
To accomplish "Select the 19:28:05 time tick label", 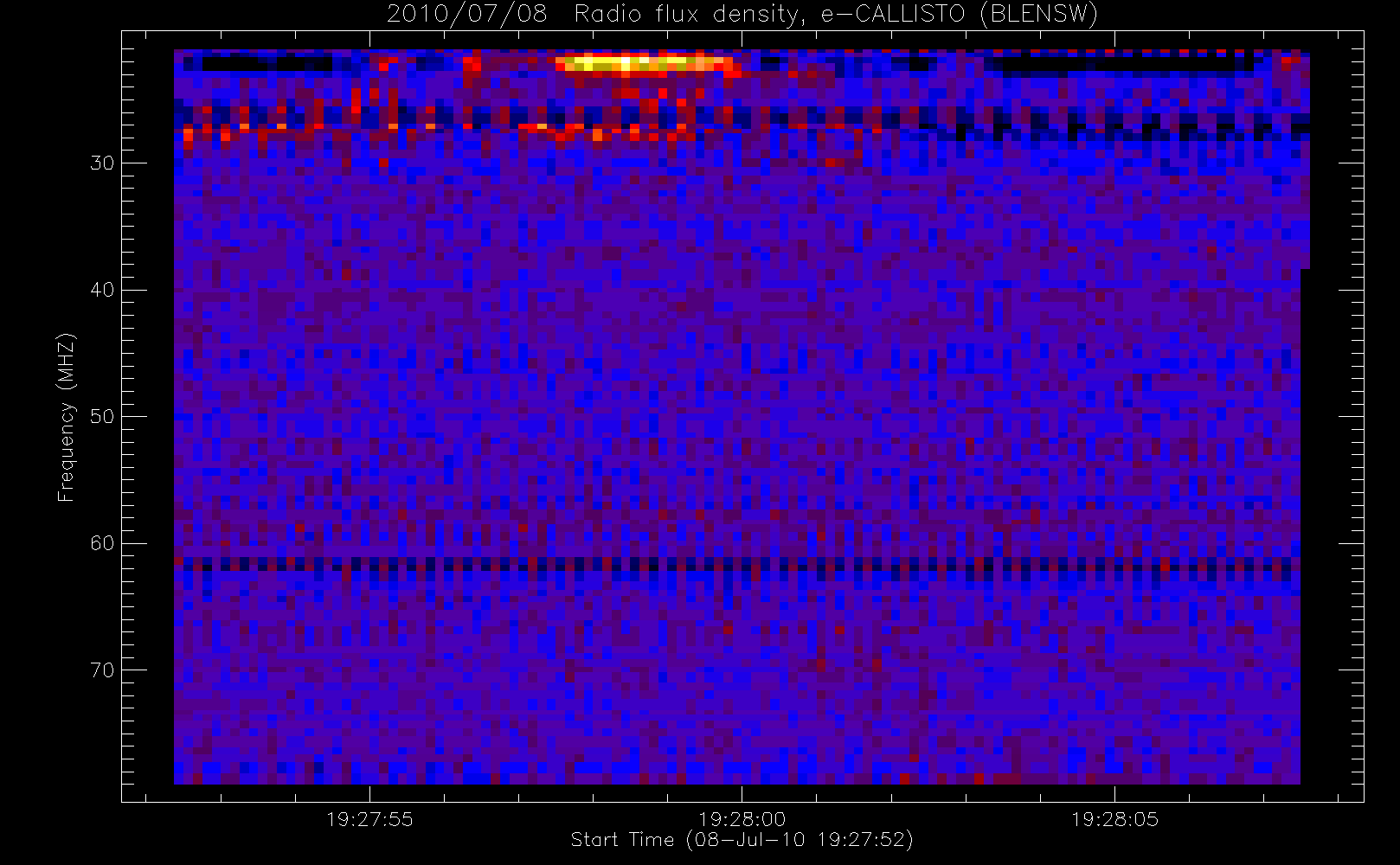I will 1114,819.
